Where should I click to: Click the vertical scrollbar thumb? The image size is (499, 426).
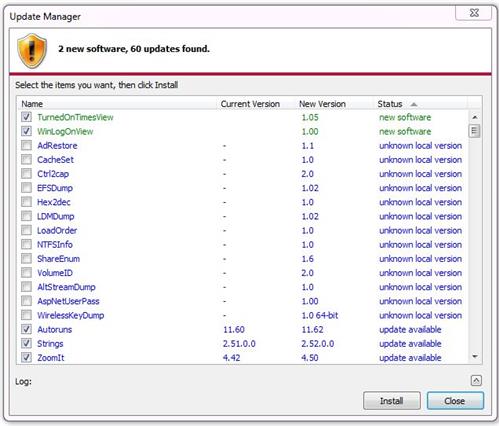[x=475, y=131]
